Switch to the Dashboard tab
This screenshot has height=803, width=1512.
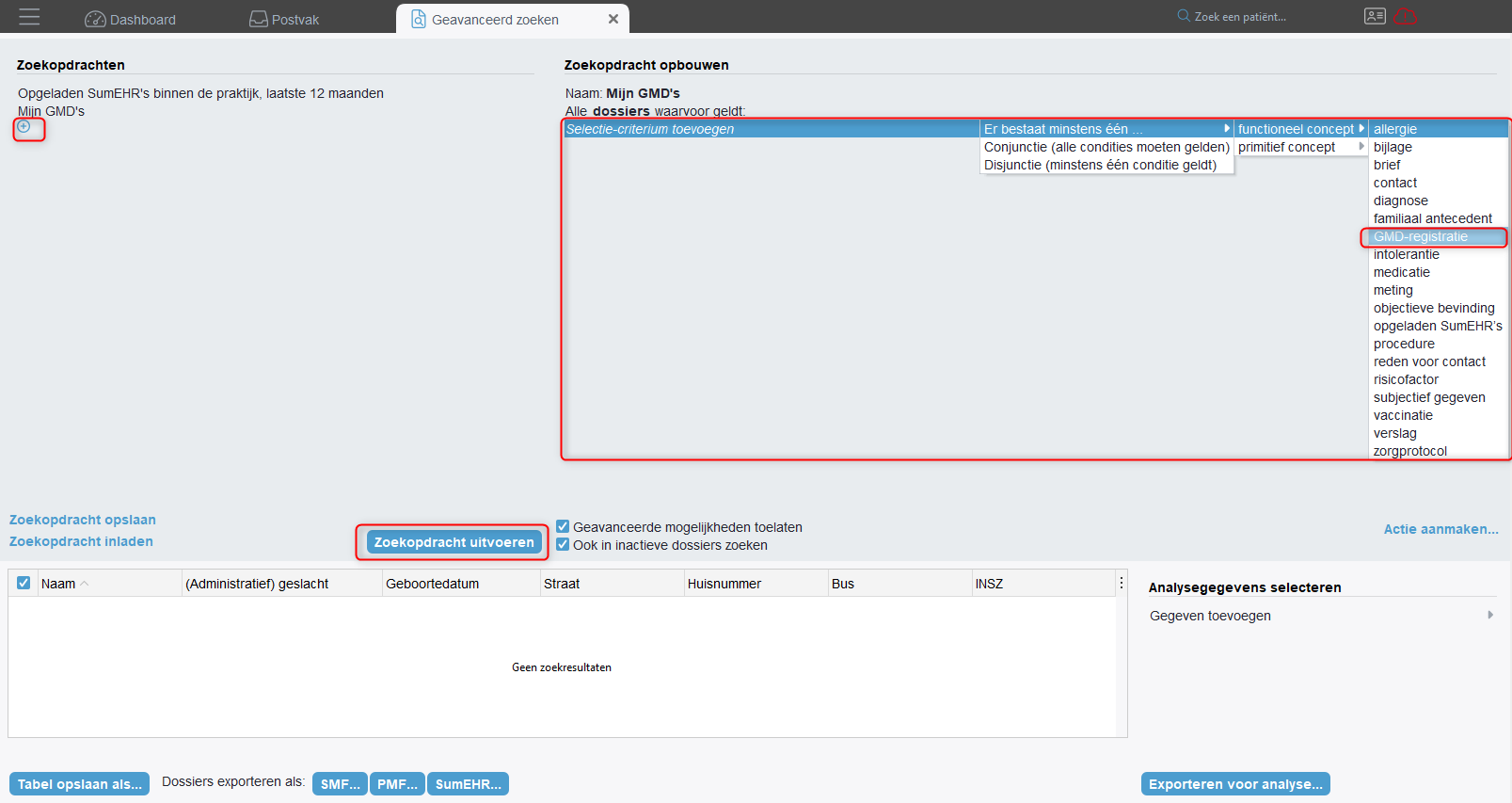pyautogui.click(x=130, y=19)
